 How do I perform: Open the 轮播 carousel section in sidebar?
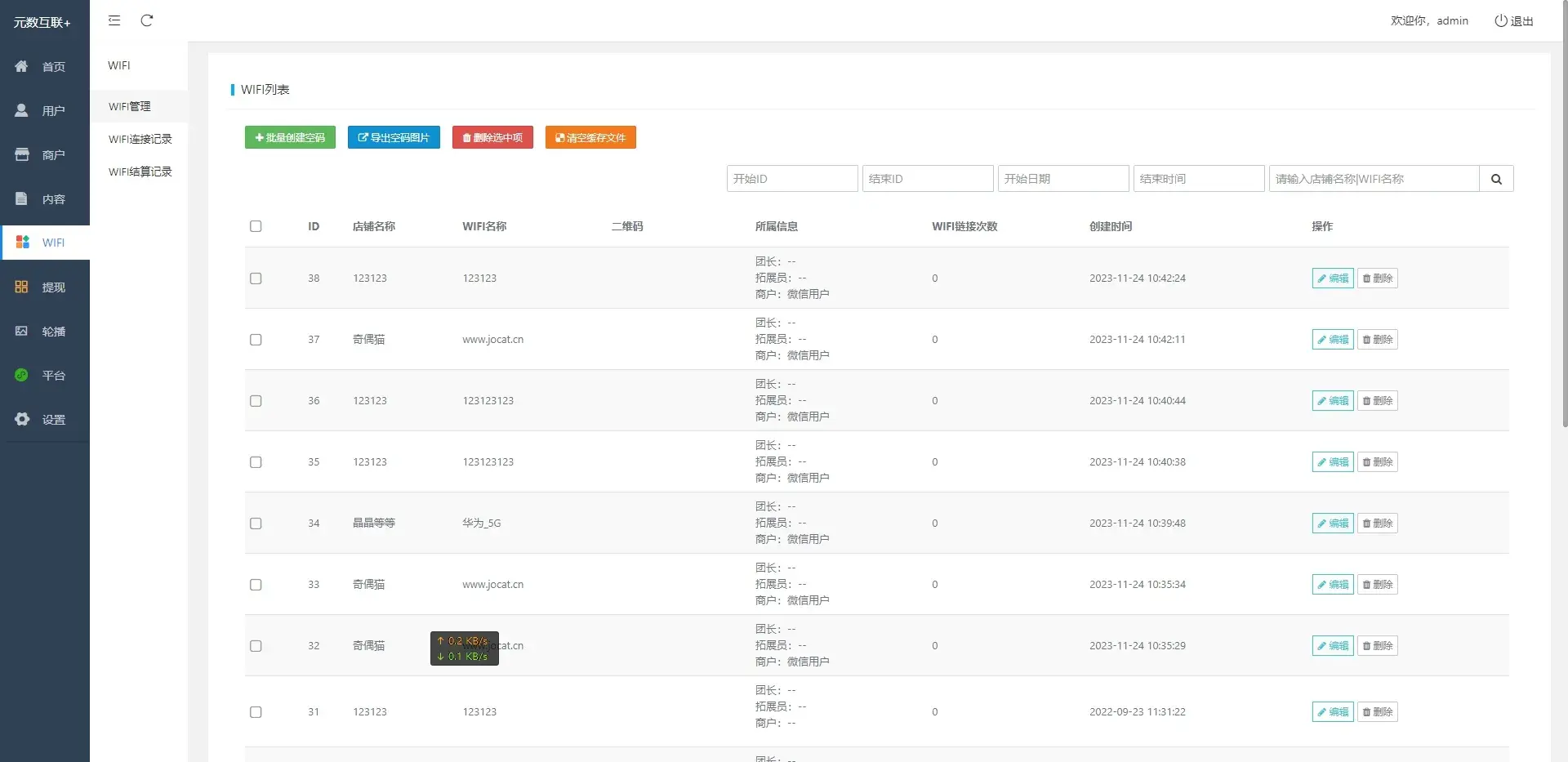pos(45,331)
